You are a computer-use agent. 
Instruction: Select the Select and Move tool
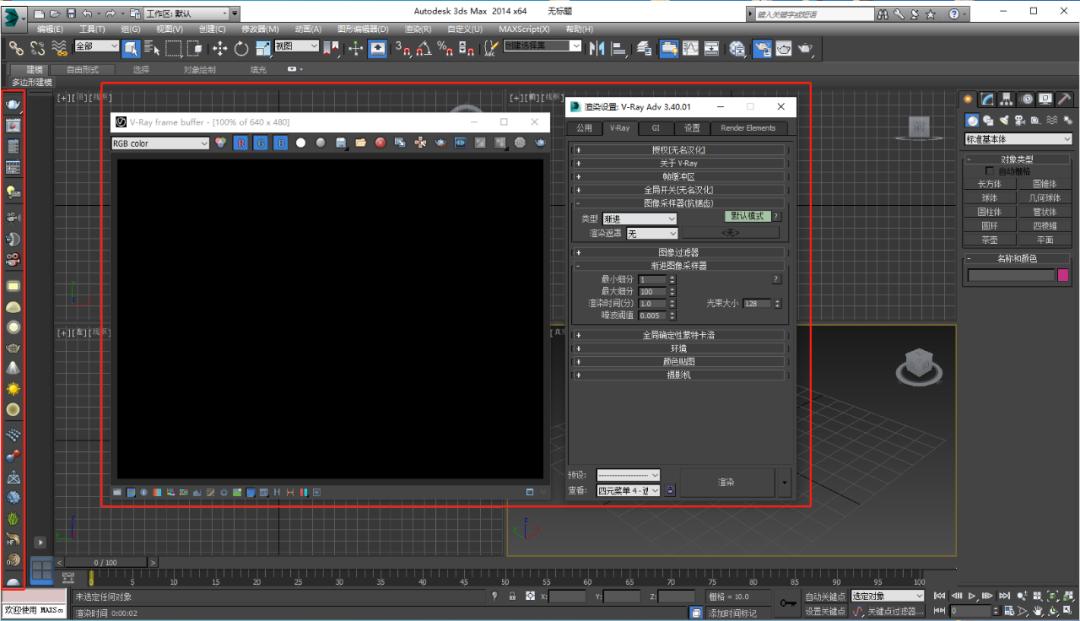point(220,48)
